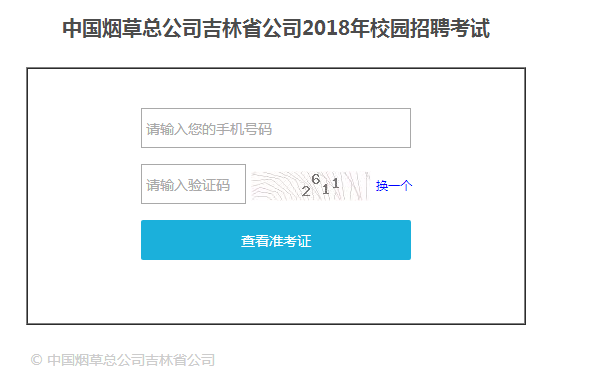Image resolution: width=597 pixels, height=379 pixels.
Task: Click the page title heading text
Action: tap(276, 28)
